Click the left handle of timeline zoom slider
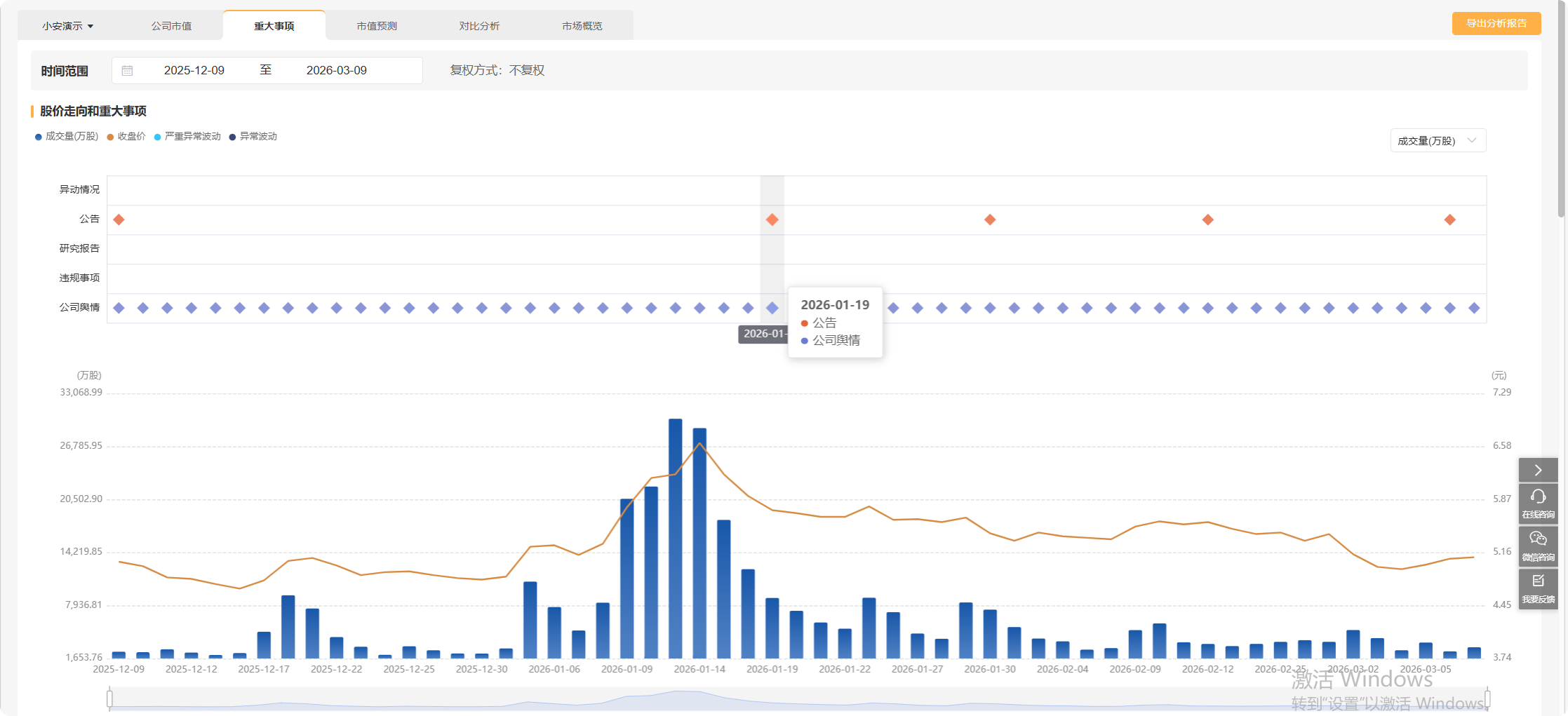The image size is (1568, 716). point(110,698)
